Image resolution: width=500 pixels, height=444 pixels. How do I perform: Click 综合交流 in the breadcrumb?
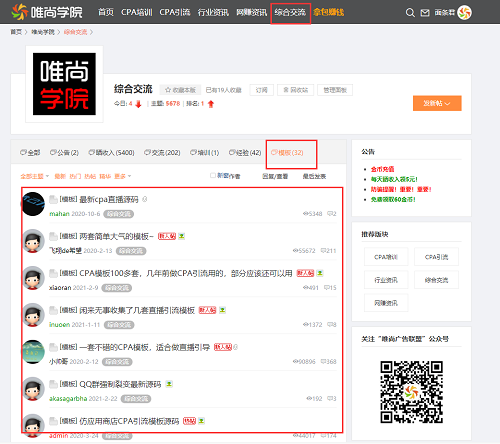pyautogui.click(x=75, y=32)
